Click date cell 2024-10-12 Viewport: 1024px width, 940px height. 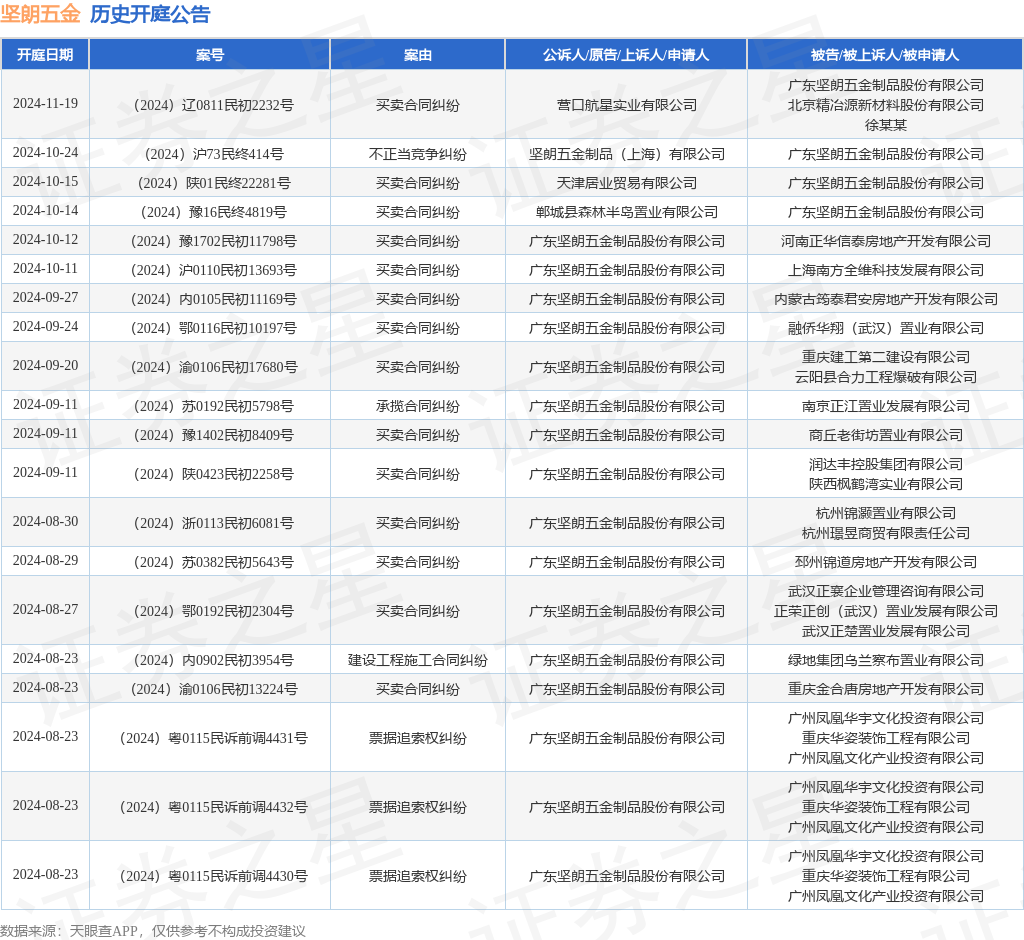point(45,239)
